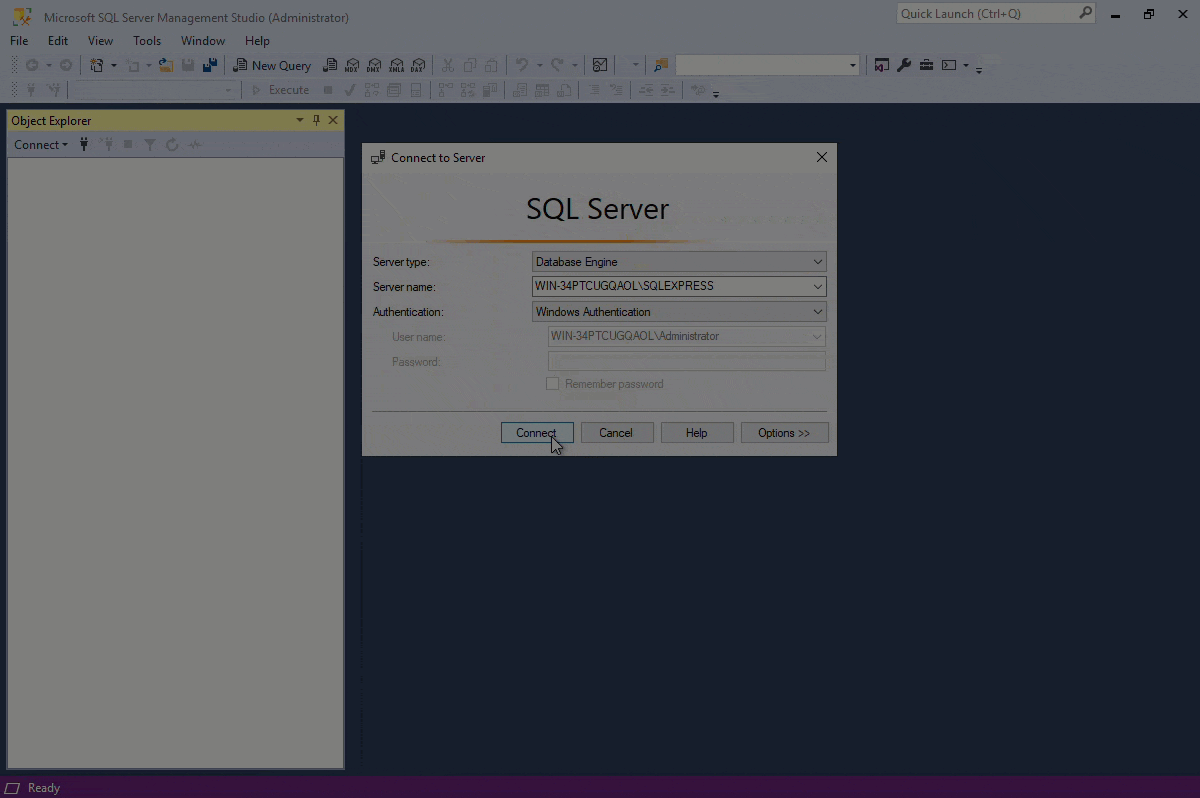1200x798 pixels.
Task: Toggle the Remember password checkbox
Action: 552,384
